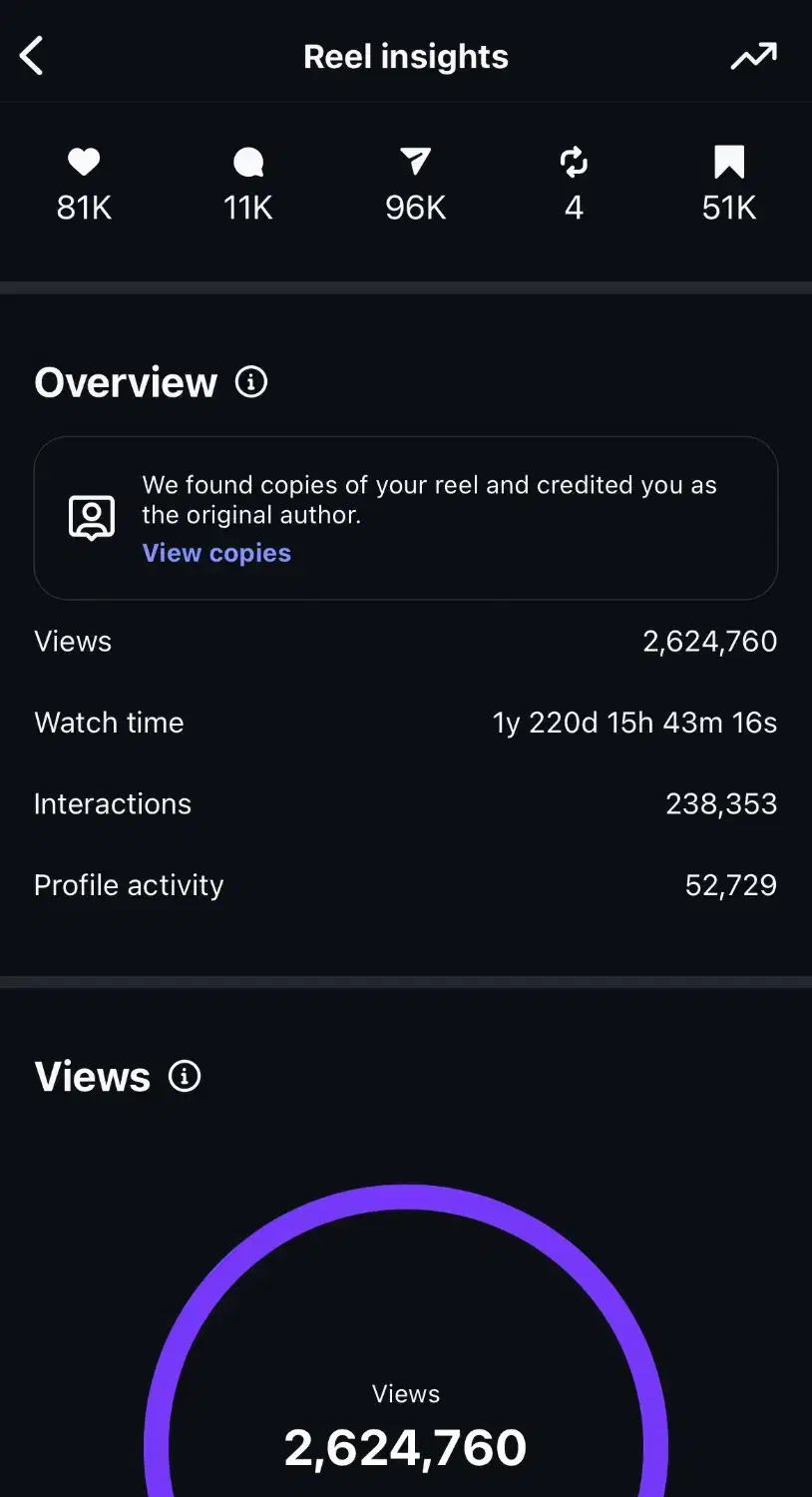Tap the 81K likes count
812x1497 pixels.
[x=84, y=208]
